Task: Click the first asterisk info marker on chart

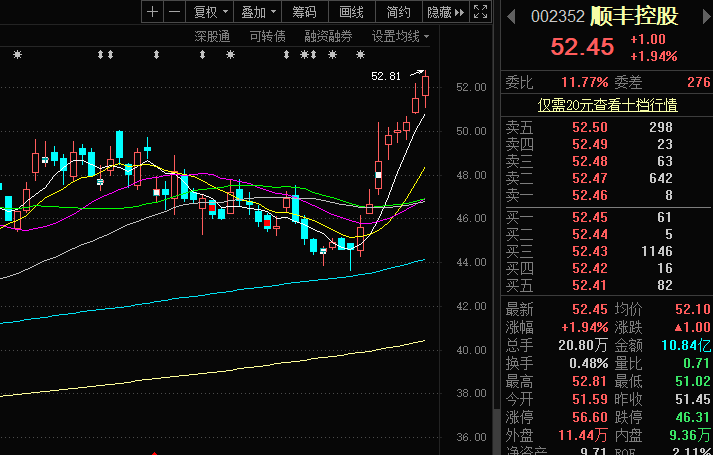Action: [16, 54]
